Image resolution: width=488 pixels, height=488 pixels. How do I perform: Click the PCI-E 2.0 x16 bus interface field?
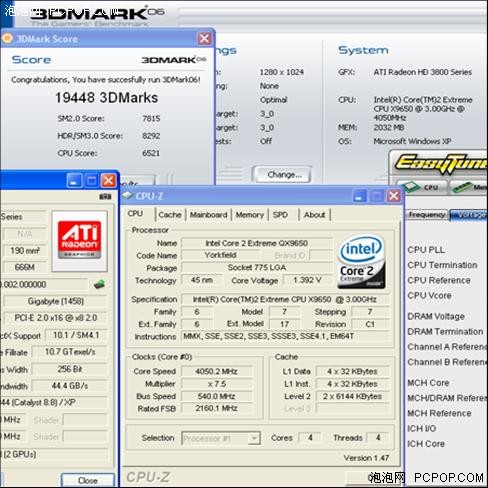[55, 318]
